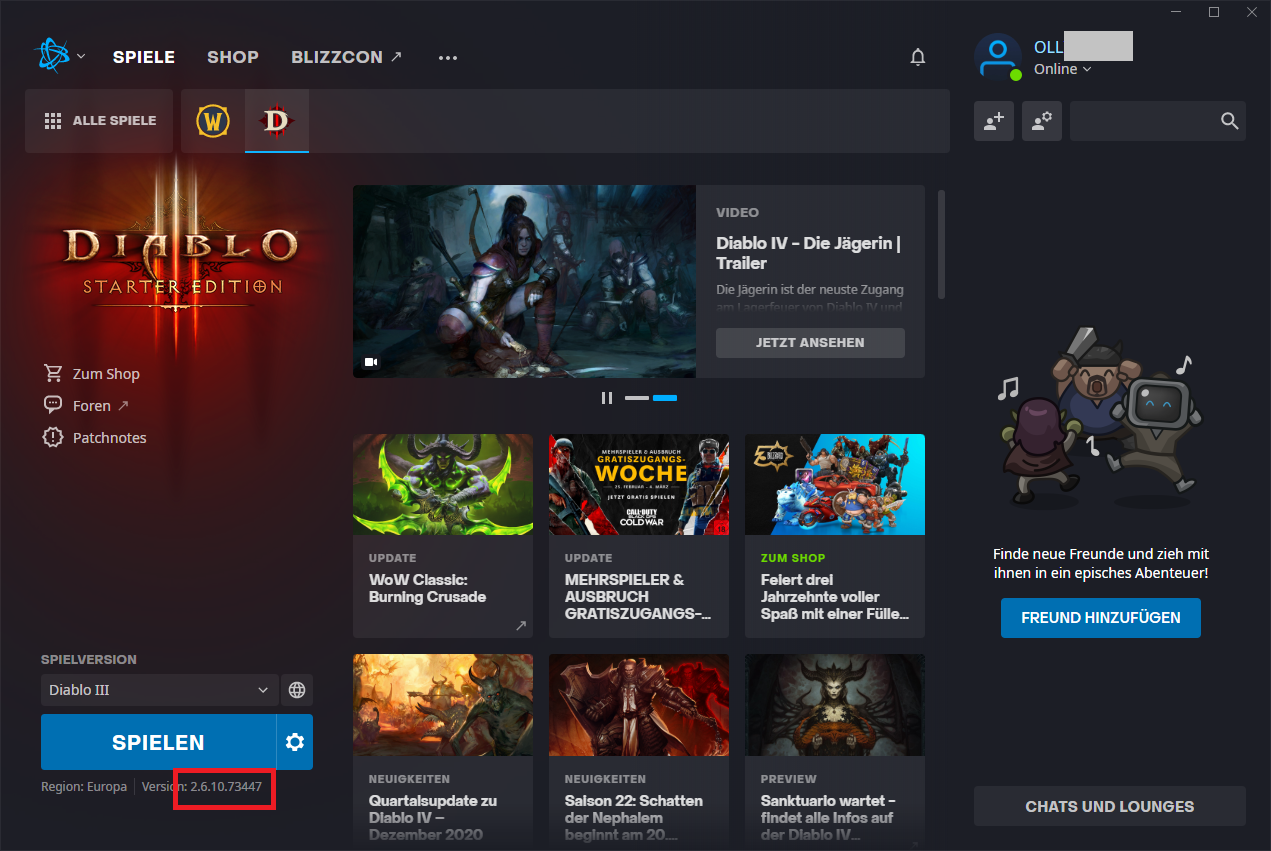Click the external link arrow on WoW Classic card
The width and height of the screenshot is (1271, 851).
pos(521,626)
